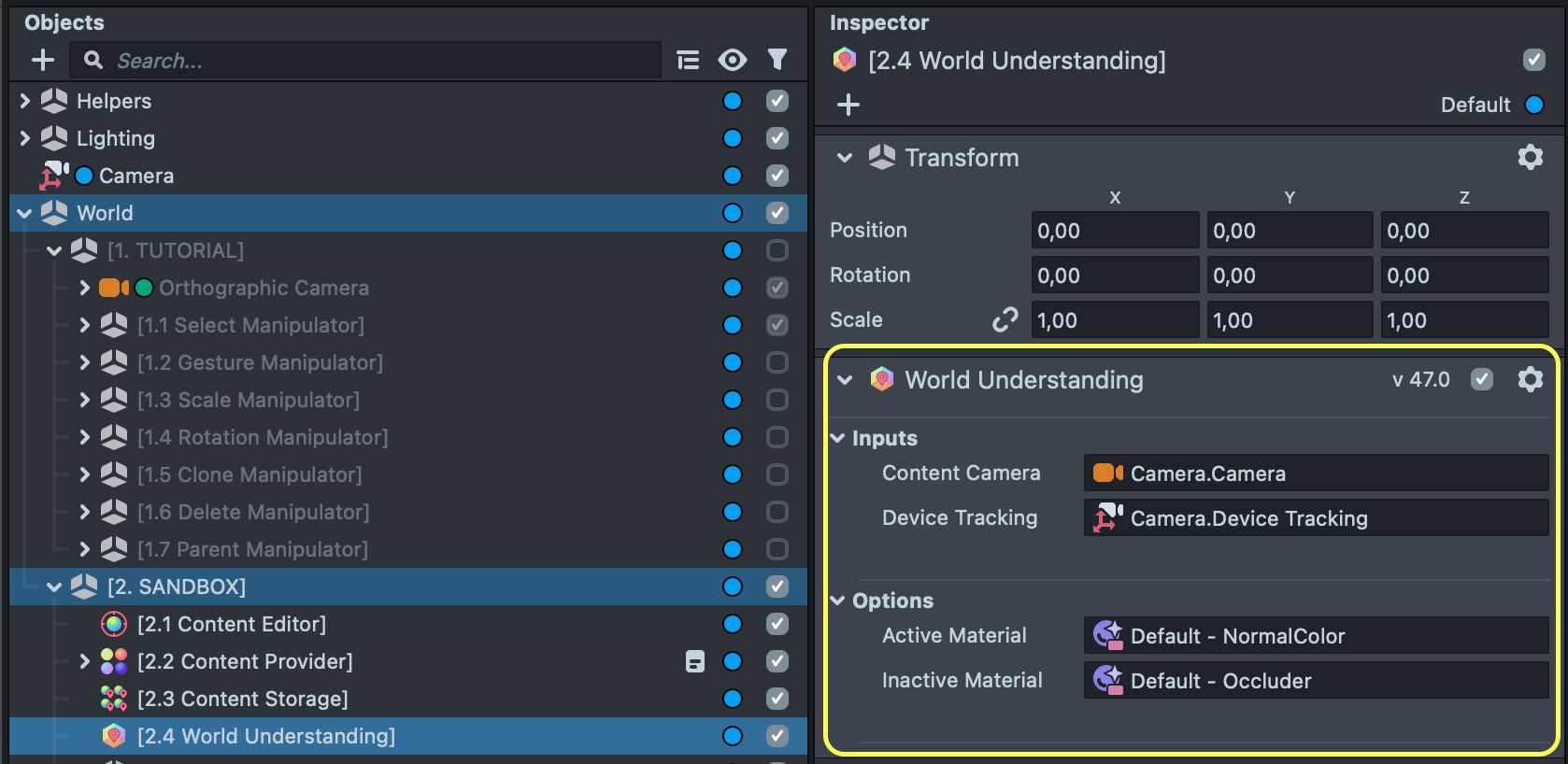Enable the [1.2 Gesture Manipulator] checkbox
This screenshot has width=1568, height=764.
point(777,362)
